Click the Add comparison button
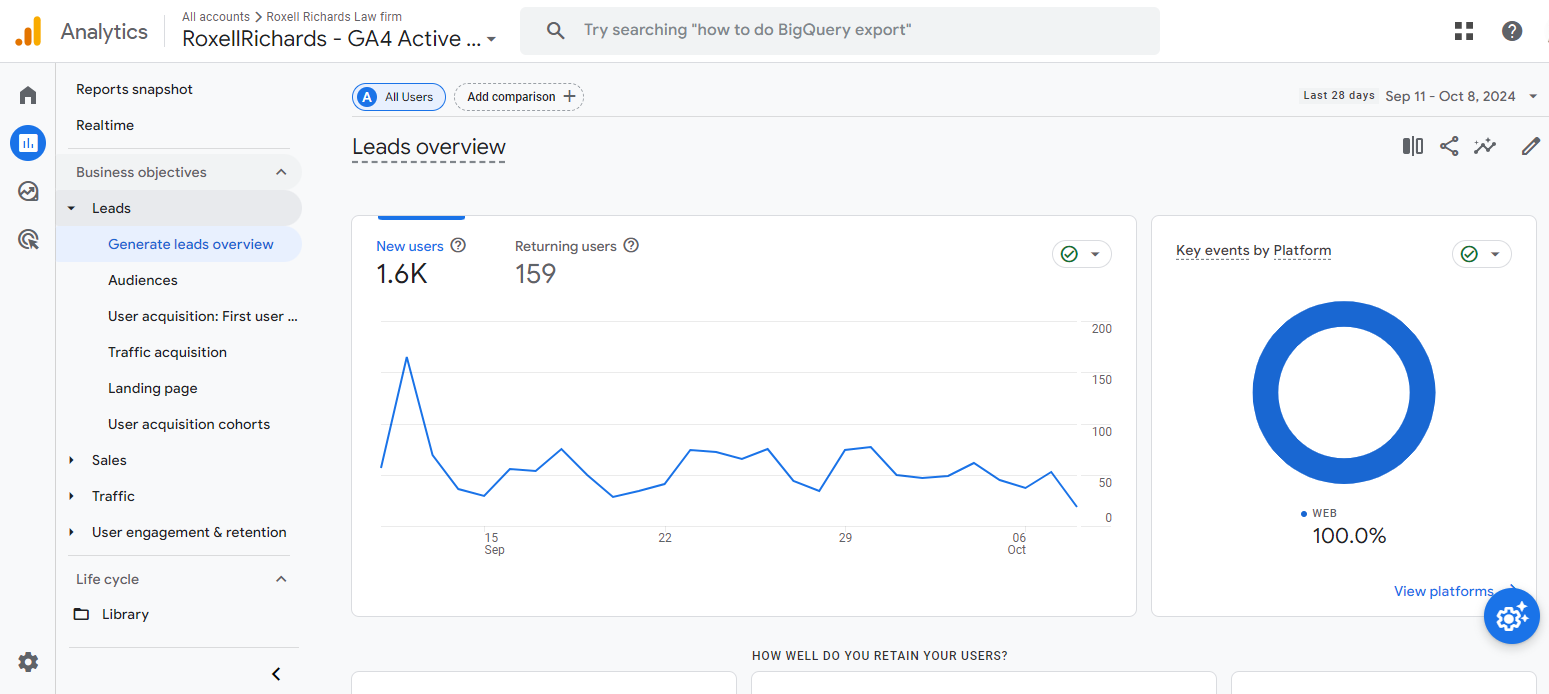 pos(518,97)
